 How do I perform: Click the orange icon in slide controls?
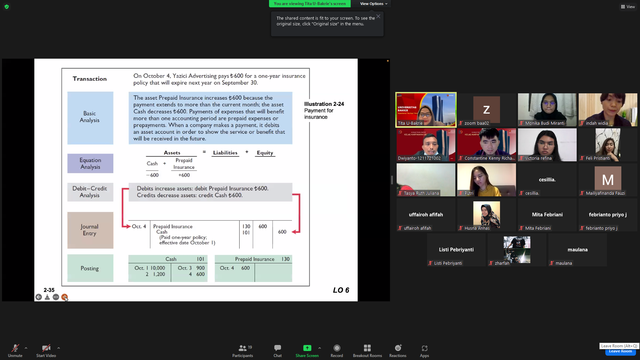pos(64,297)
